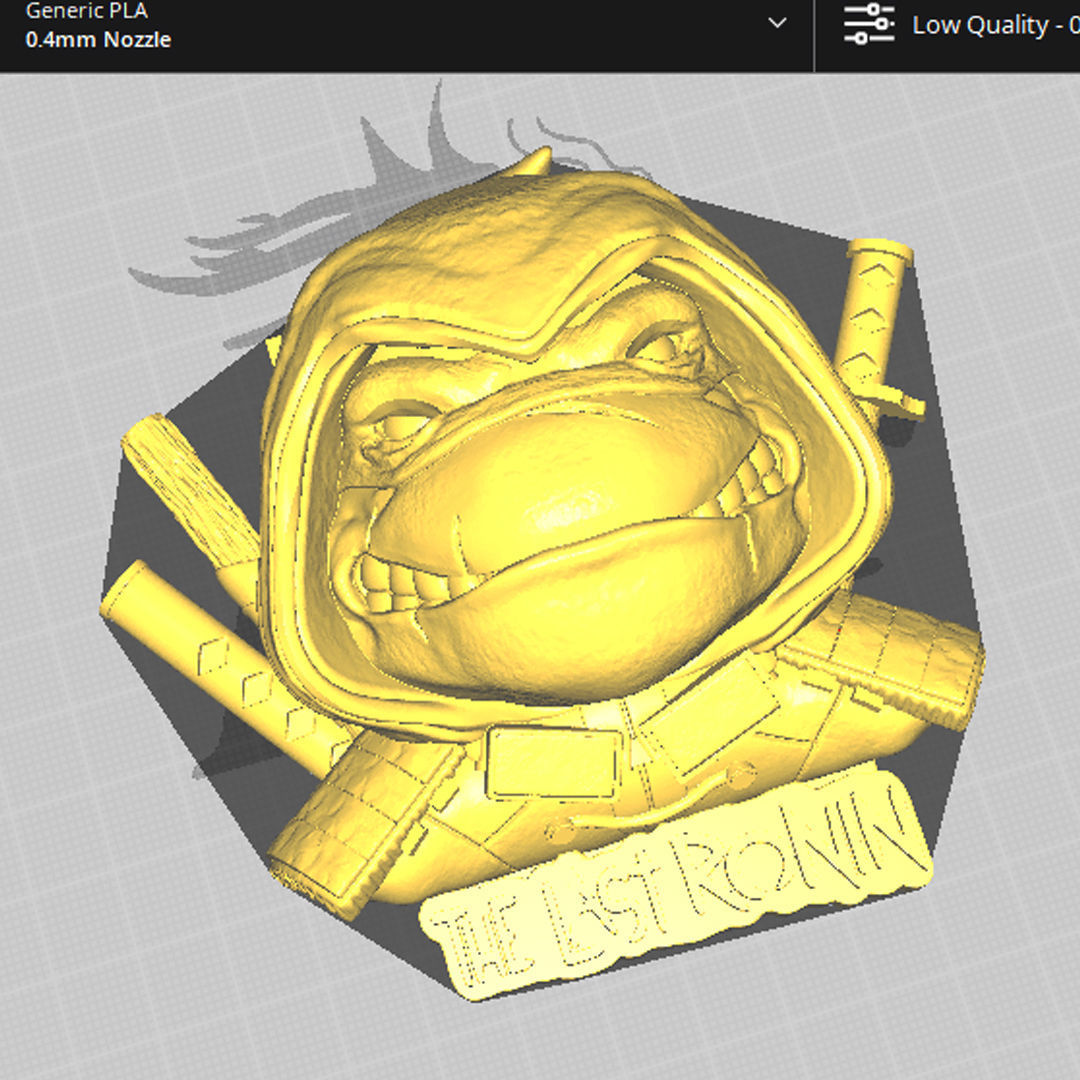Open the Low Quality profile selector

[995, 25]
